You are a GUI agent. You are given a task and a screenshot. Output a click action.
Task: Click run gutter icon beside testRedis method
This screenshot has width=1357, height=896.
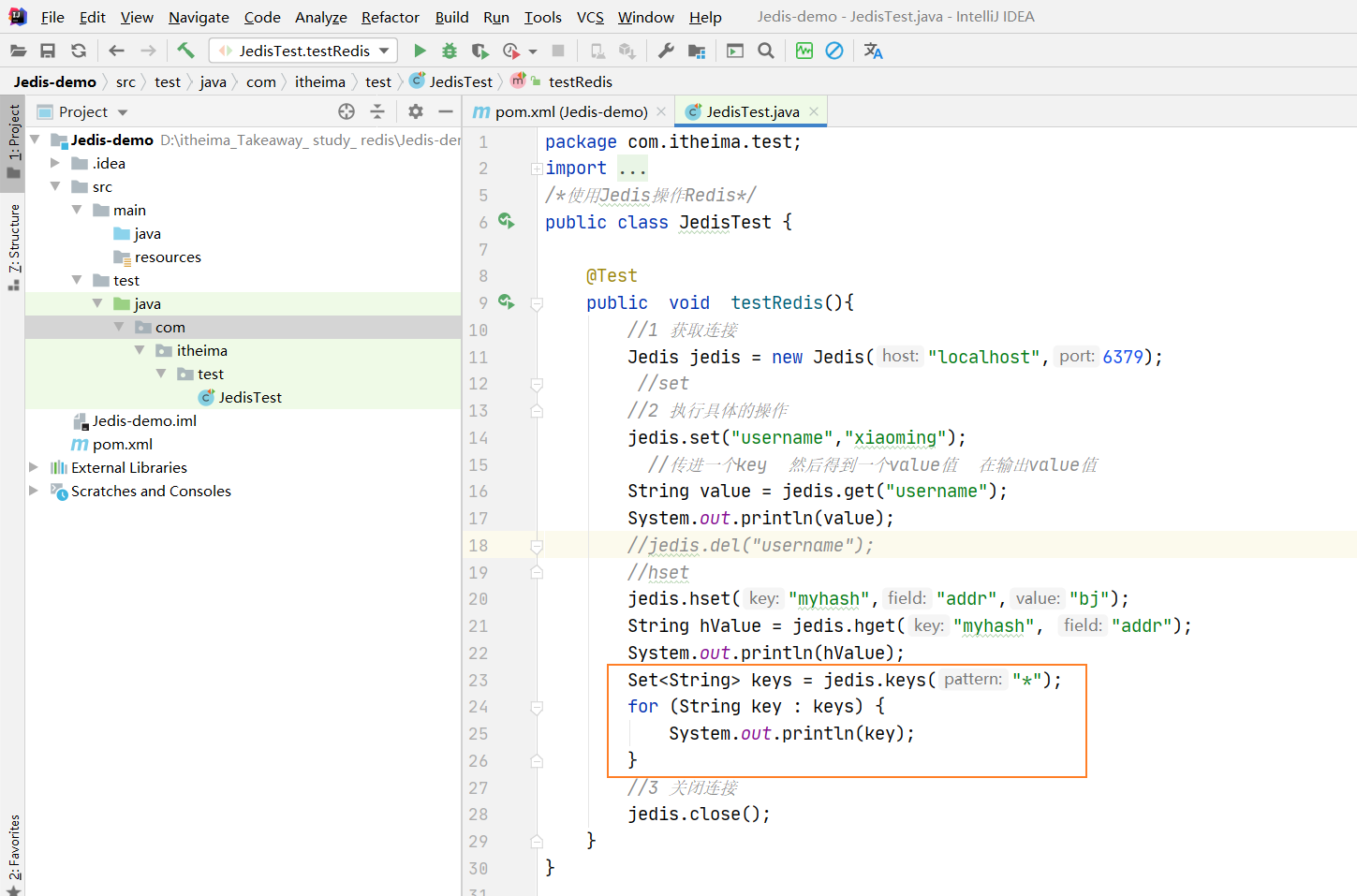[x=507, y=301]
